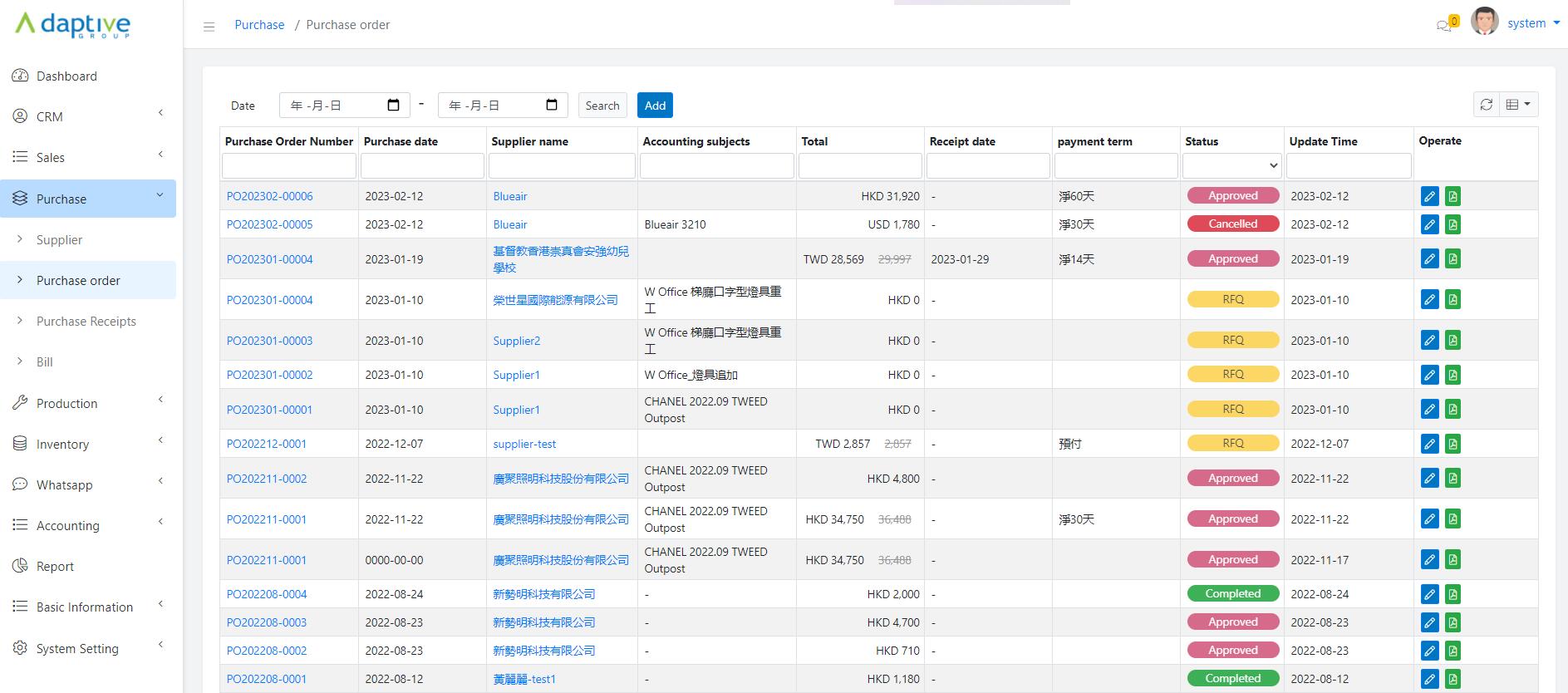
Task: Click the hamburger menu toggle icon
Action: (209, 27)
